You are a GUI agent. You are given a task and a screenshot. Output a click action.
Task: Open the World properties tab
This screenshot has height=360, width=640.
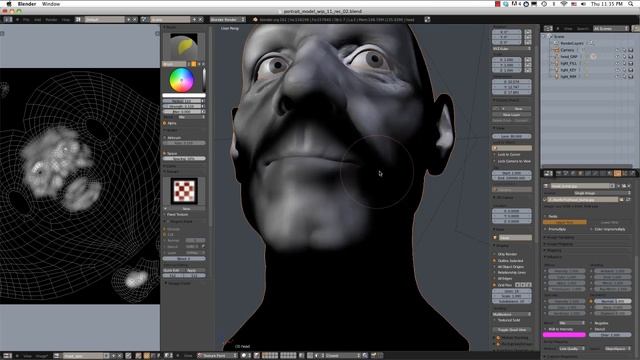[573, 173]
